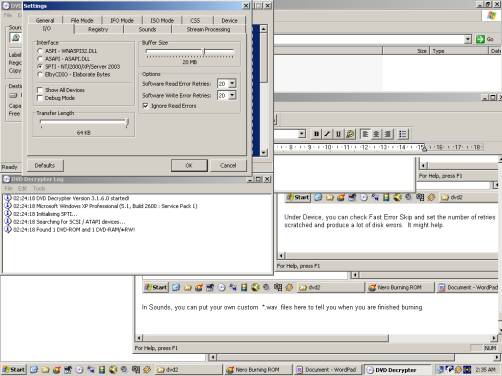Screen dimensions: 502x376
Task: Open the text color picker icon
Action: point(350,134)
